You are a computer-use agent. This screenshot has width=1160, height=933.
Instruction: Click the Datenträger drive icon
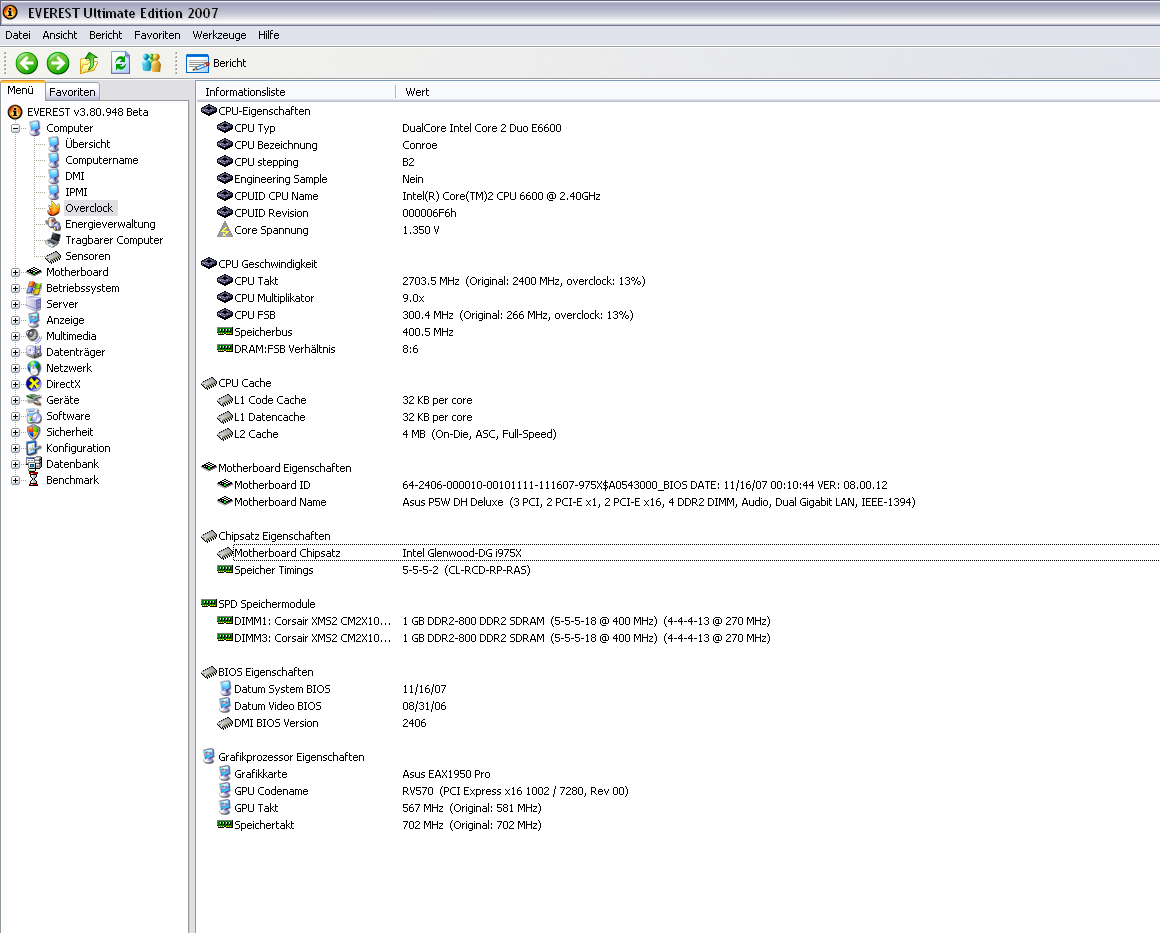point(33,352)
